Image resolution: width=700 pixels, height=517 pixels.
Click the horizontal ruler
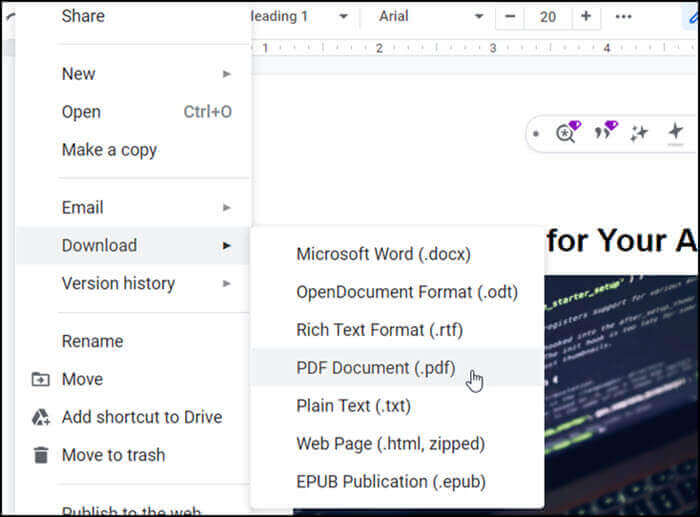pyautogui.click(x=475, y=48)
